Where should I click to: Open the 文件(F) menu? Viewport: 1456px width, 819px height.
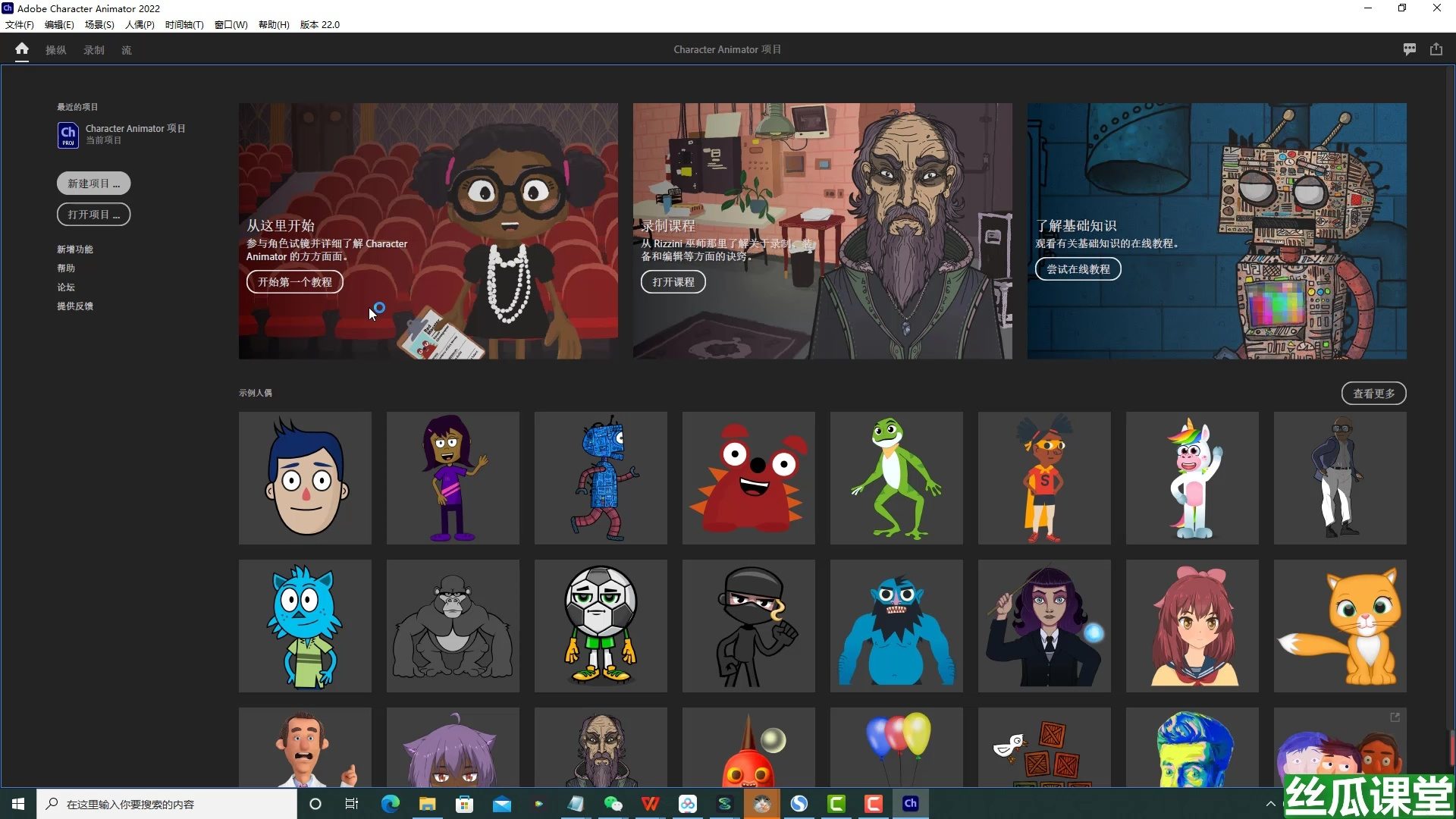pos(20,24)
